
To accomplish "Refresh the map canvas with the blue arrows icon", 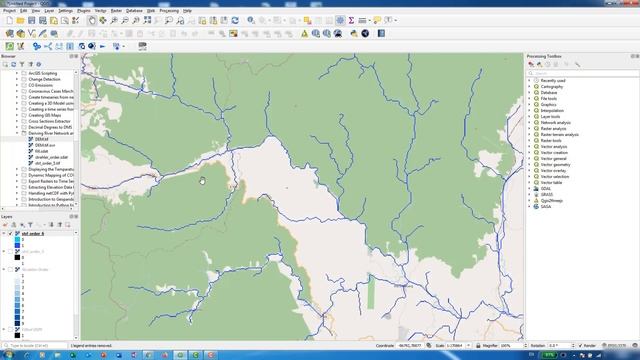I will [235, 20].
